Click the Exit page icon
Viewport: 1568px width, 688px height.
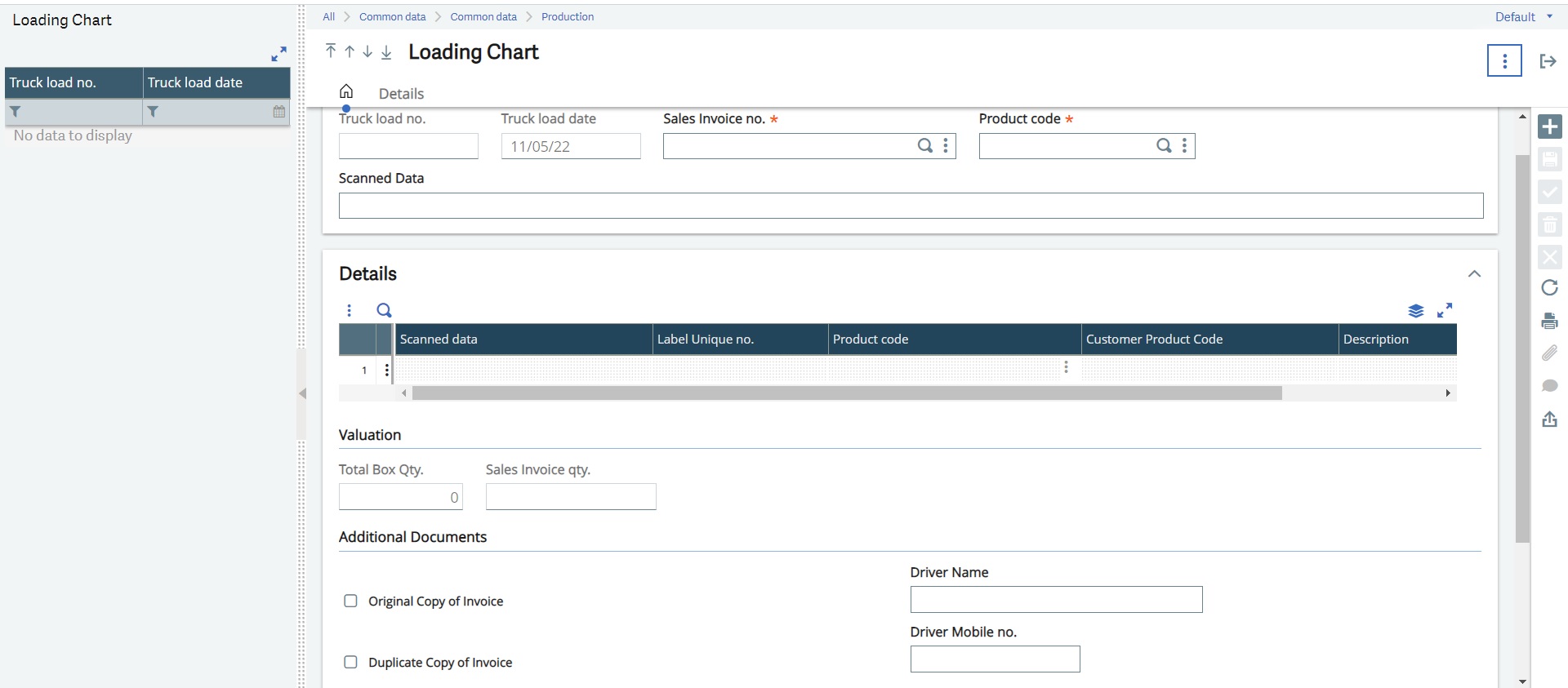coord(1548,61)
